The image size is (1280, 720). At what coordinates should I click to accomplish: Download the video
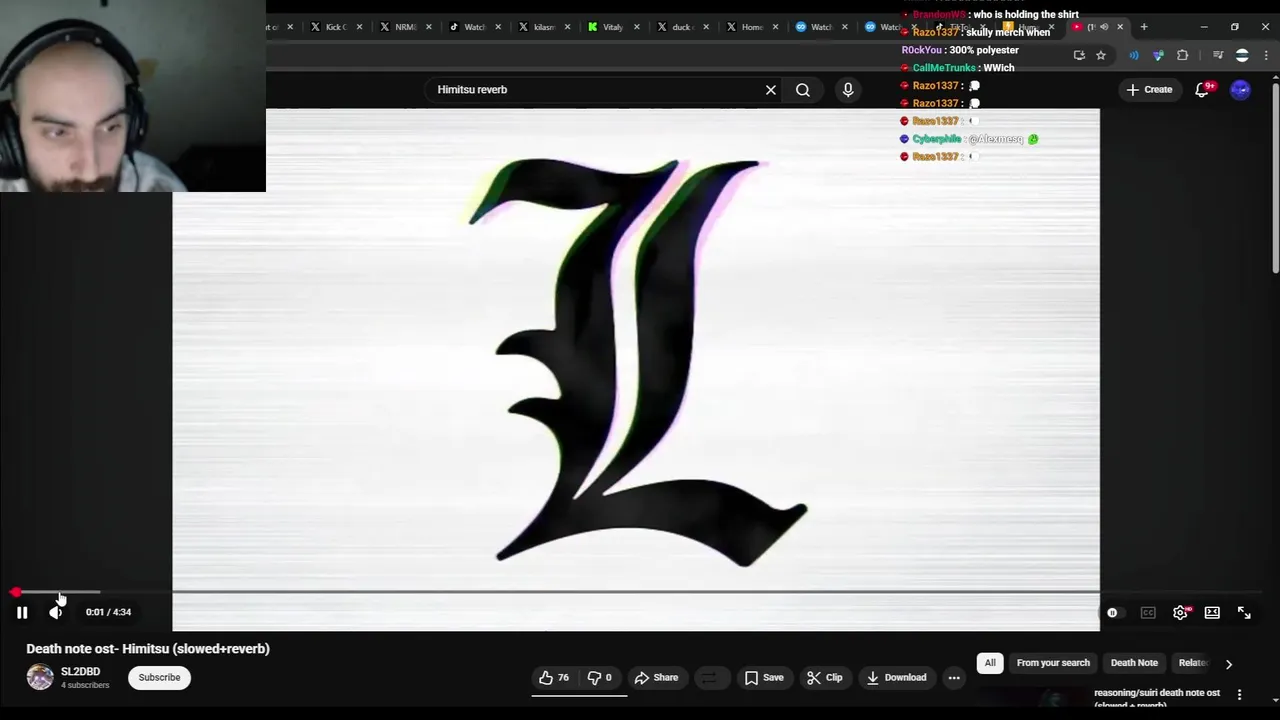[897, 678]
